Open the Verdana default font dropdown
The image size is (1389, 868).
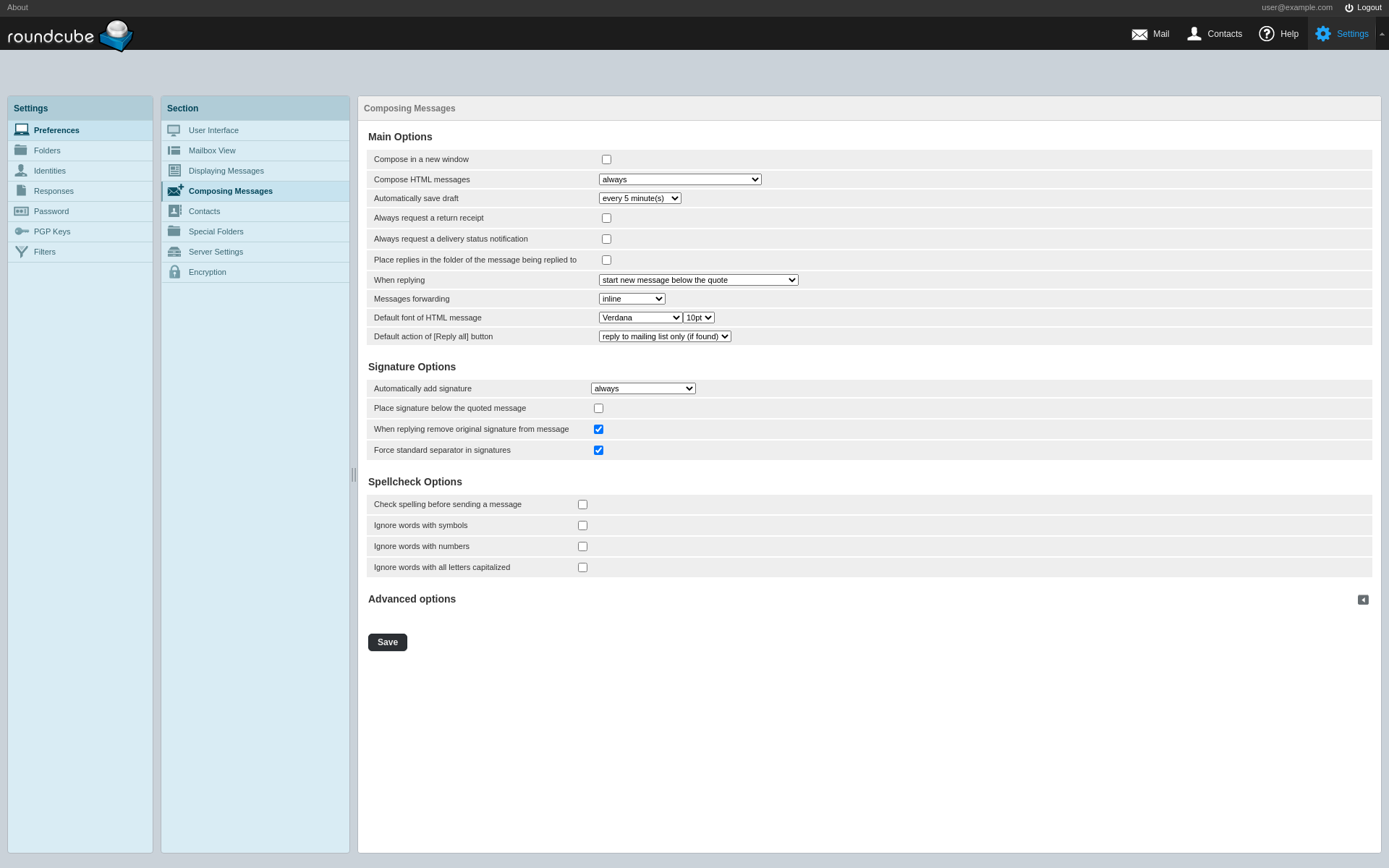pyautogui.click(x=641, y=318)
